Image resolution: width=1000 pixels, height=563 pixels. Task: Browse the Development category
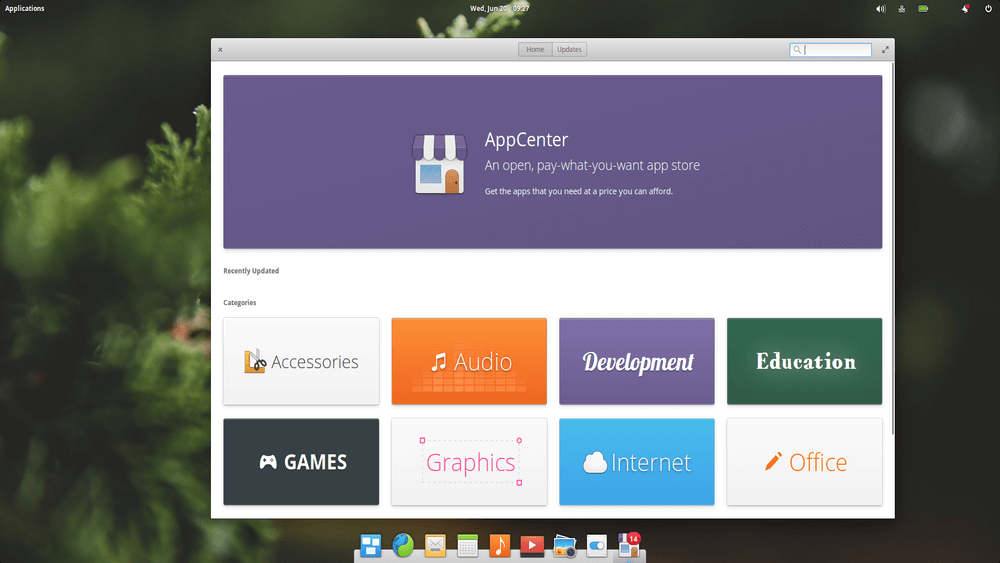(x=637, y=362)
